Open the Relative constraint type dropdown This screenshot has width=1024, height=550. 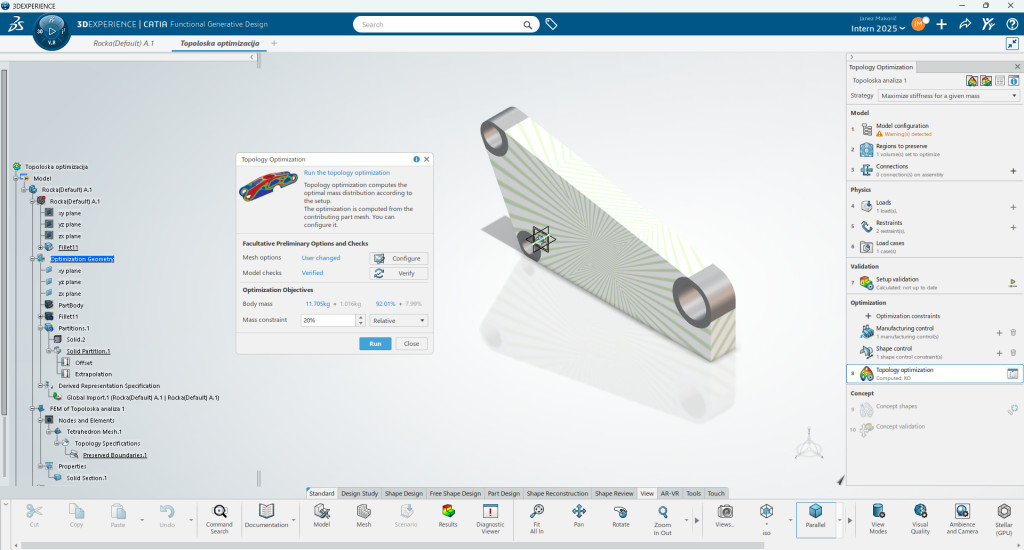coord(398,320)
